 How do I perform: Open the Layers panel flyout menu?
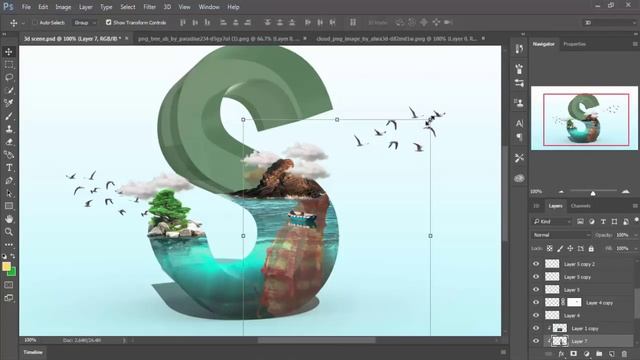click(x=635, y=206)
